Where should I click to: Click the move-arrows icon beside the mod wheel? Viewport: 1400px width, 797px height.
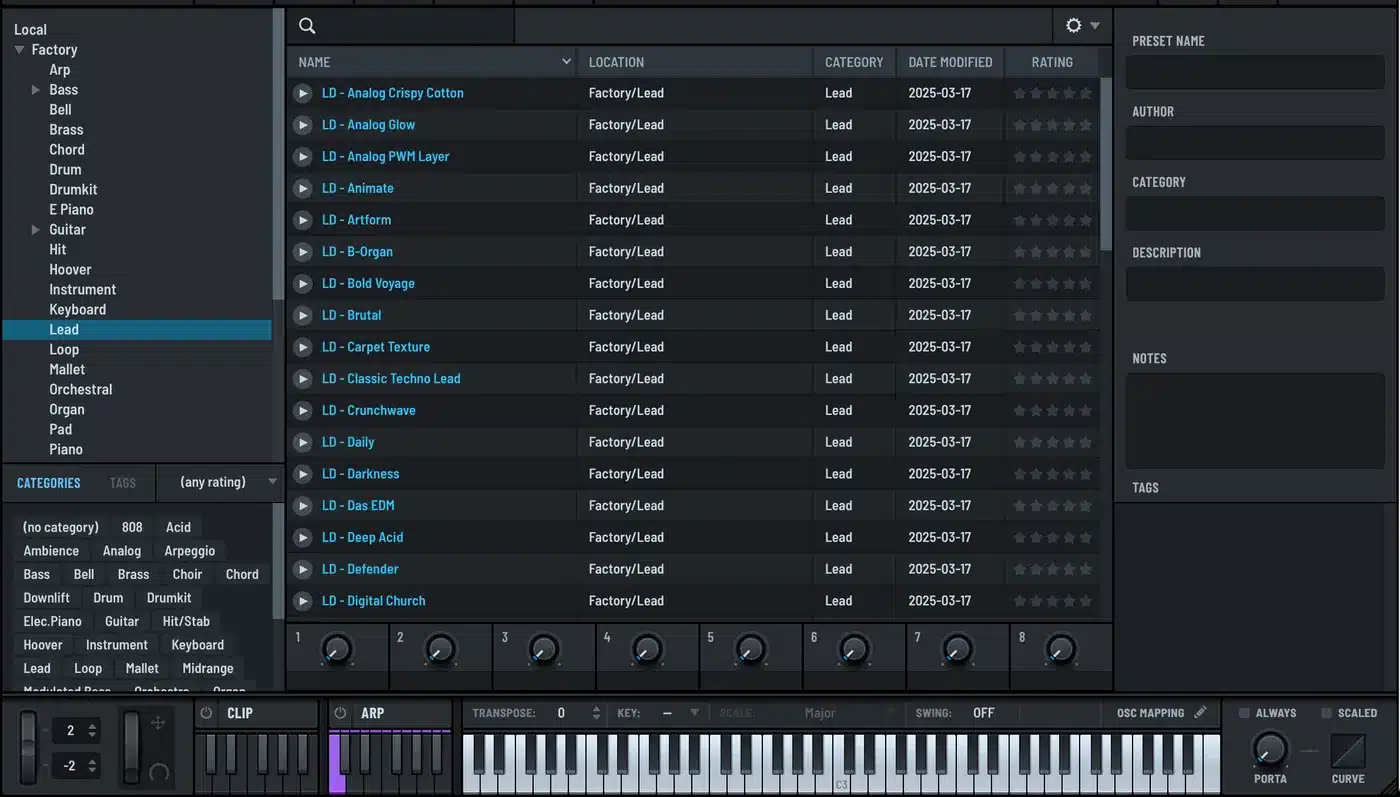point(157,722)
